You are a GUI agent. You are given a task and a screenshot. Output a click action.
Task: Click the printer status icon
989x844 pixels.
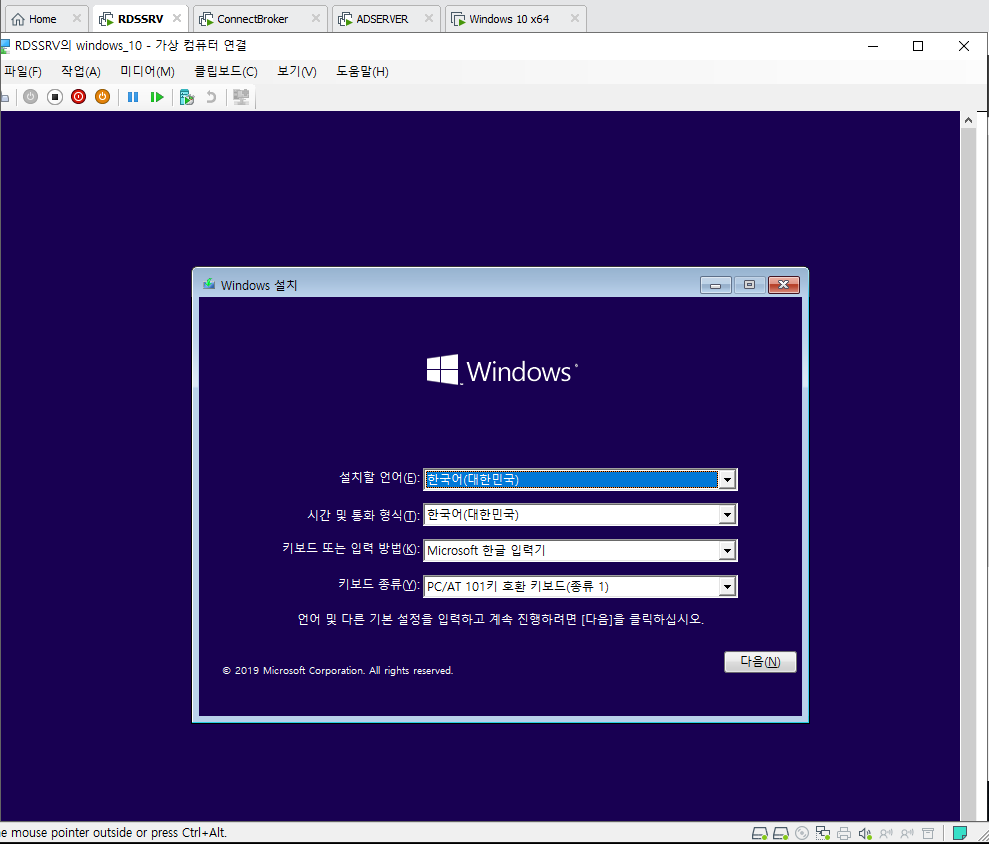tap(844, 833)
